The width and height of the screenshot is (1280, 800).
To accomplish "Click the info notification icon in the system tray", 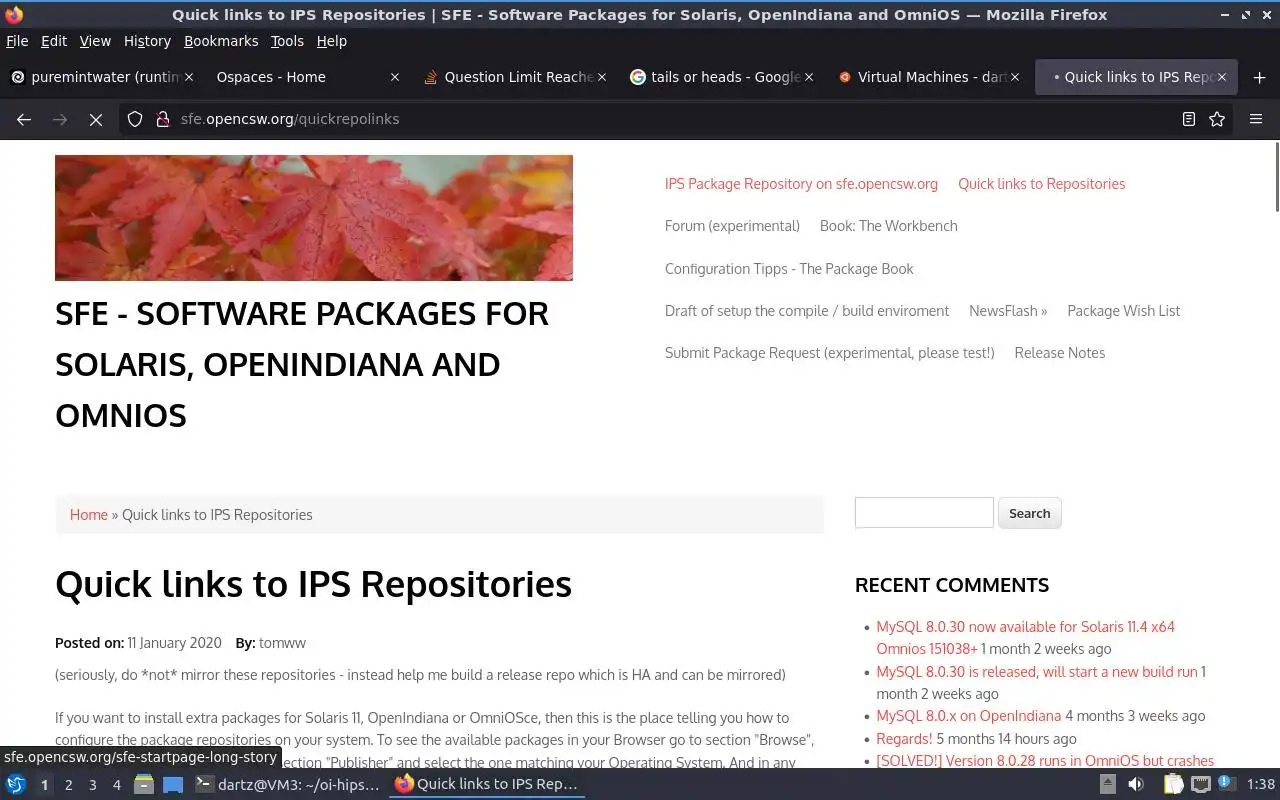I will pos(1227,784).
